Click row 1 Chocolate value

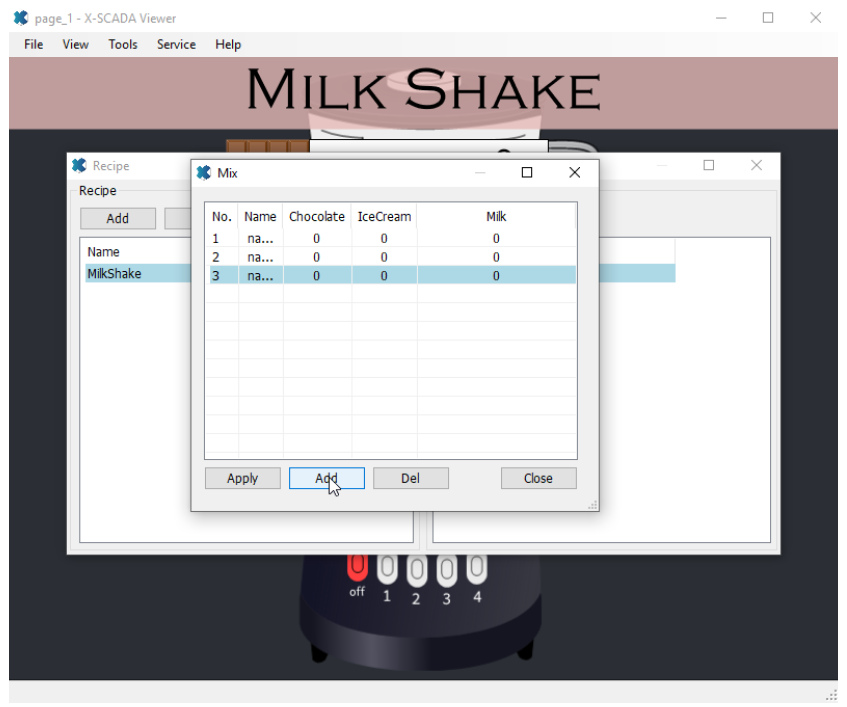pyautogui.click(x=317, y=238)
